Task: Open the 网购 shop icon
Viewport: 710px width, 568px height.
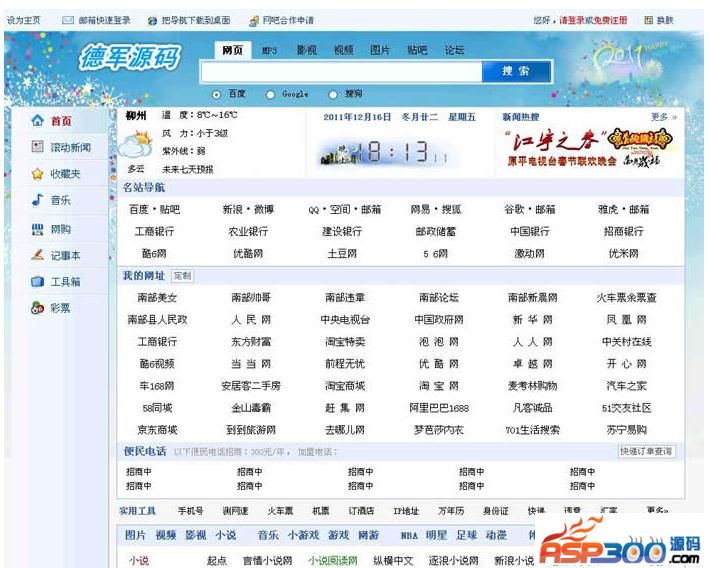Action: tap(38, 229)
